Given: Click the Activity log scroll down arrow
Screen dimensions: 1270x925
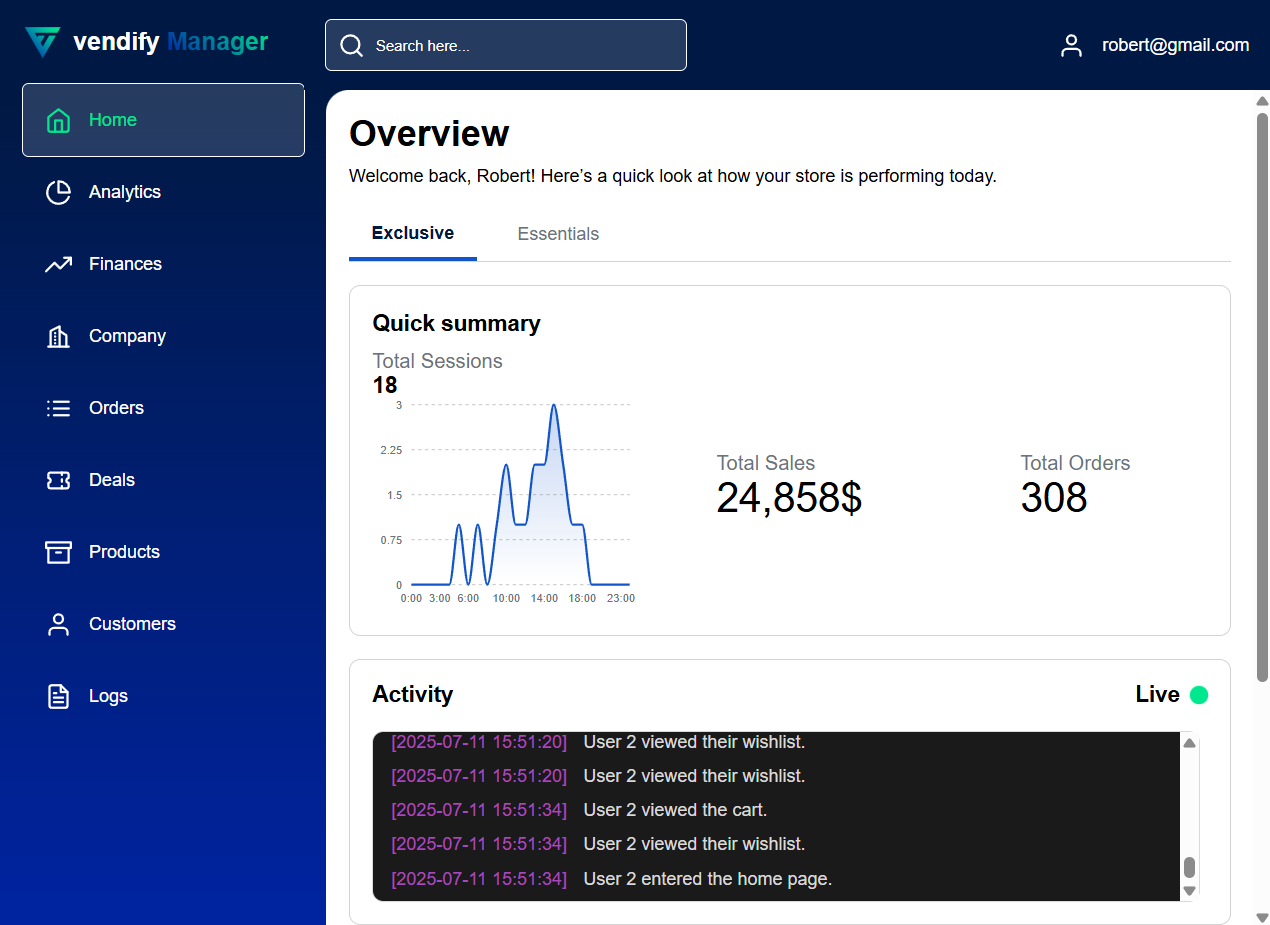Looking at the screenshot, I should (x=1190, y=891).
